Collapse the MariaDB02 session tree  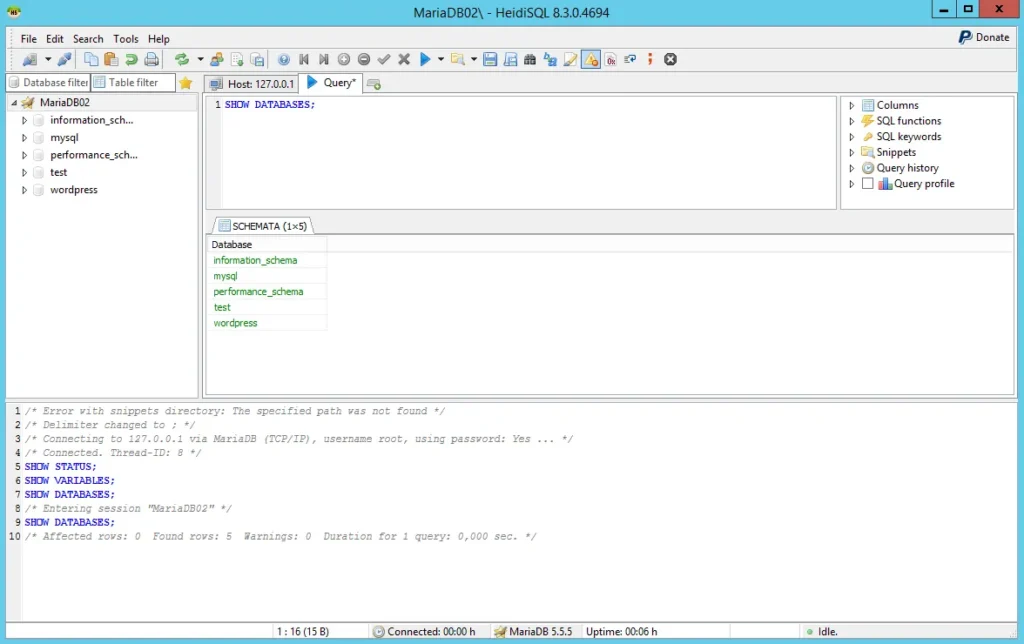[x=14, y=103]
